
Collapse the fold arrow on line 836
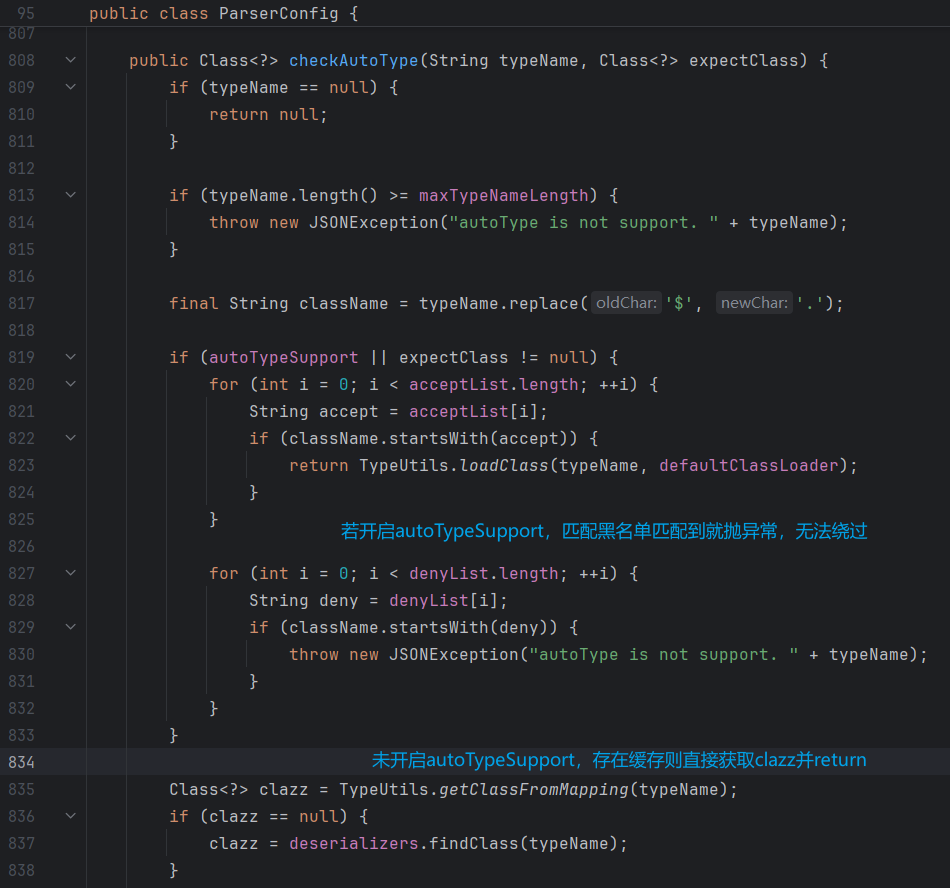tap(71, 816)
